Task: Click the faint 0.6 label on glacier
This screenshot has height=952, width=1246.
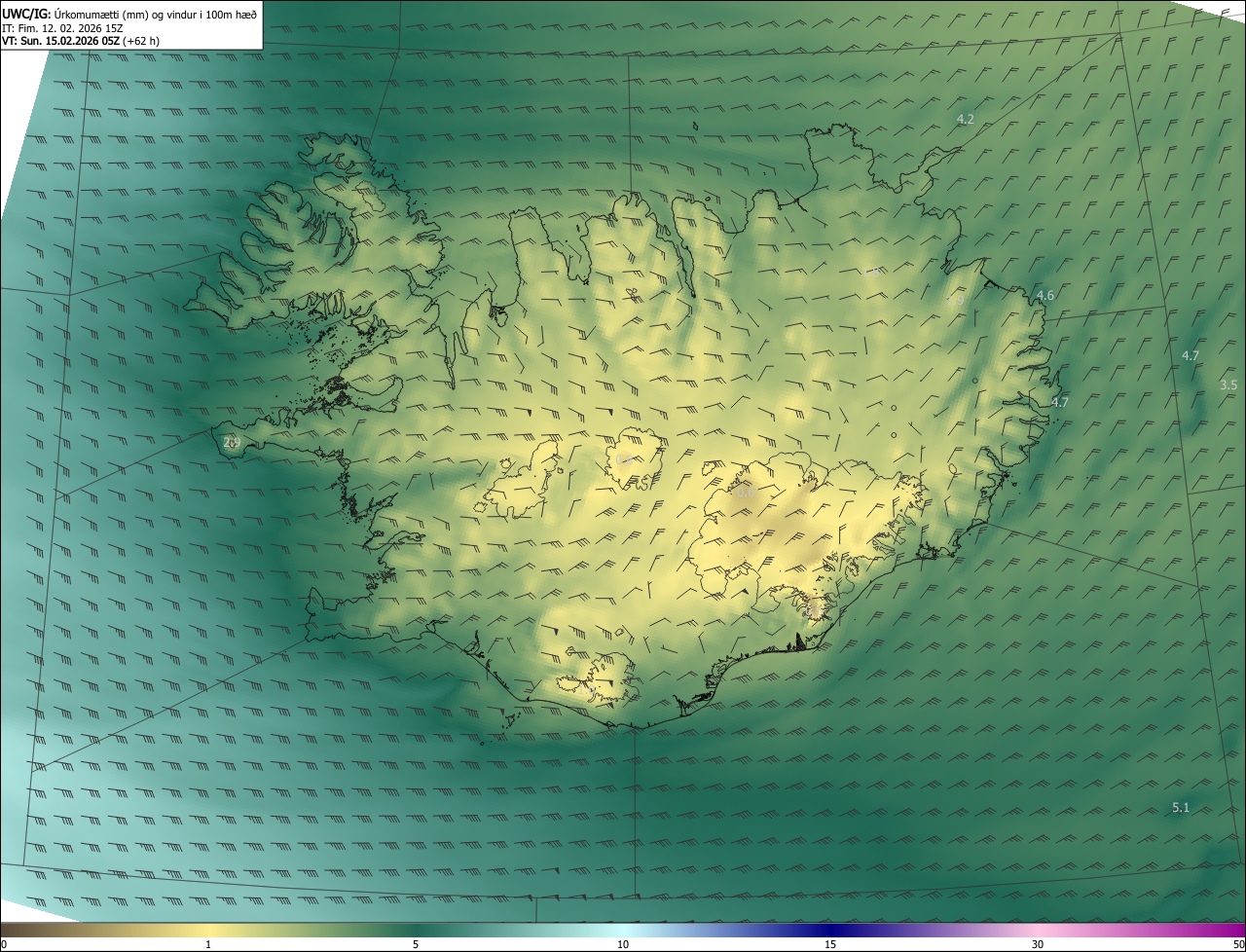Action: pyautogui.click(x=745, y=494)
